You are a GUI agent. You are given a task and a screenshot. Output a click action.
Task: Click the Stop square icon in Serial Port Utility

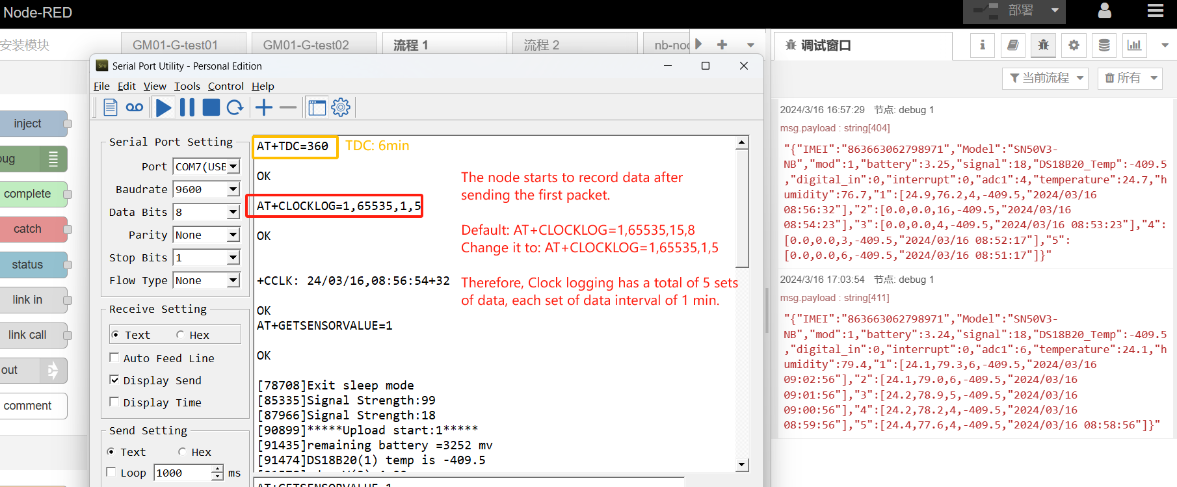pos(211,107)
